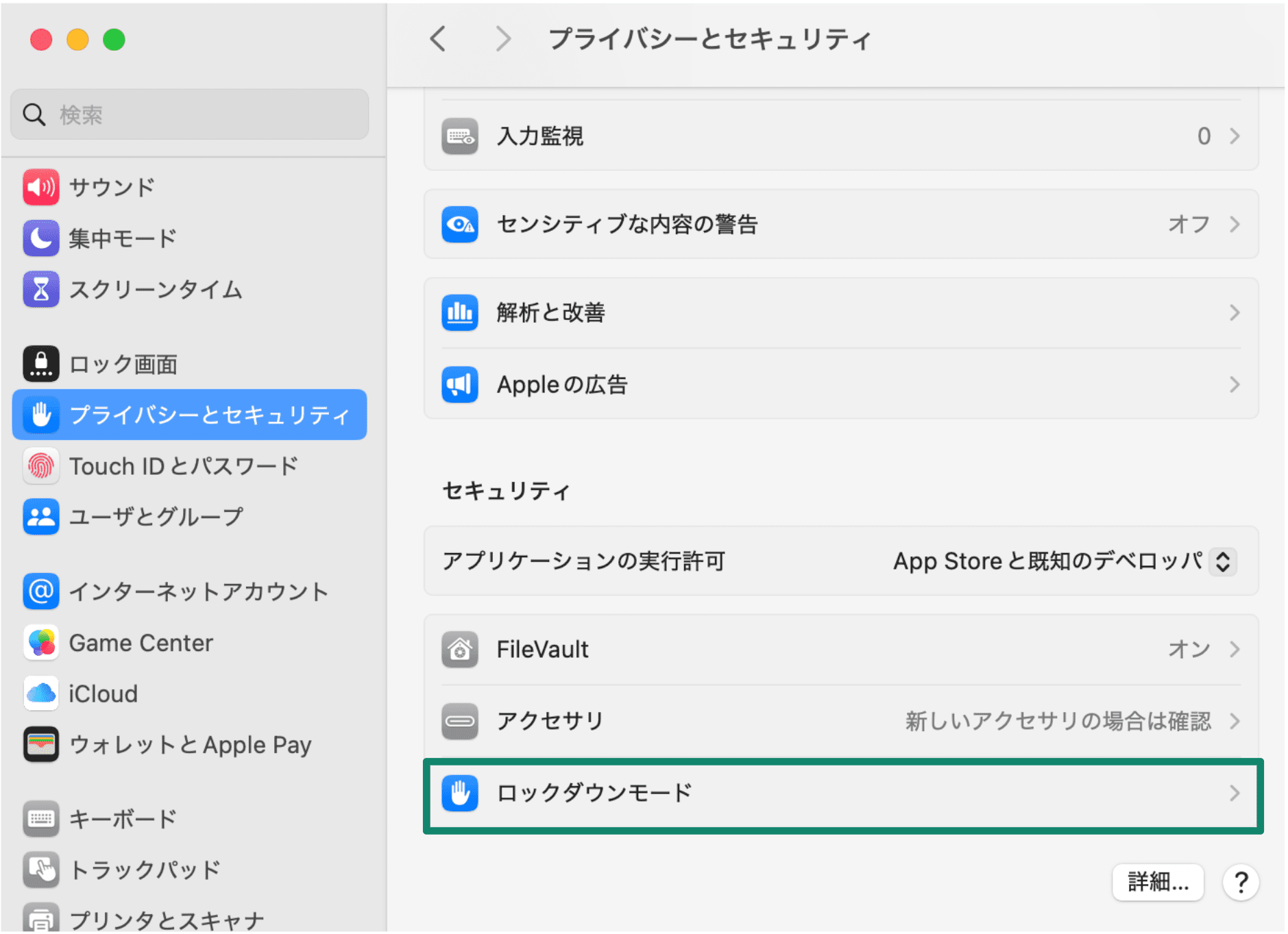
Task: Click the Touch ID fingerprint icon
Action: pos(40,466)
